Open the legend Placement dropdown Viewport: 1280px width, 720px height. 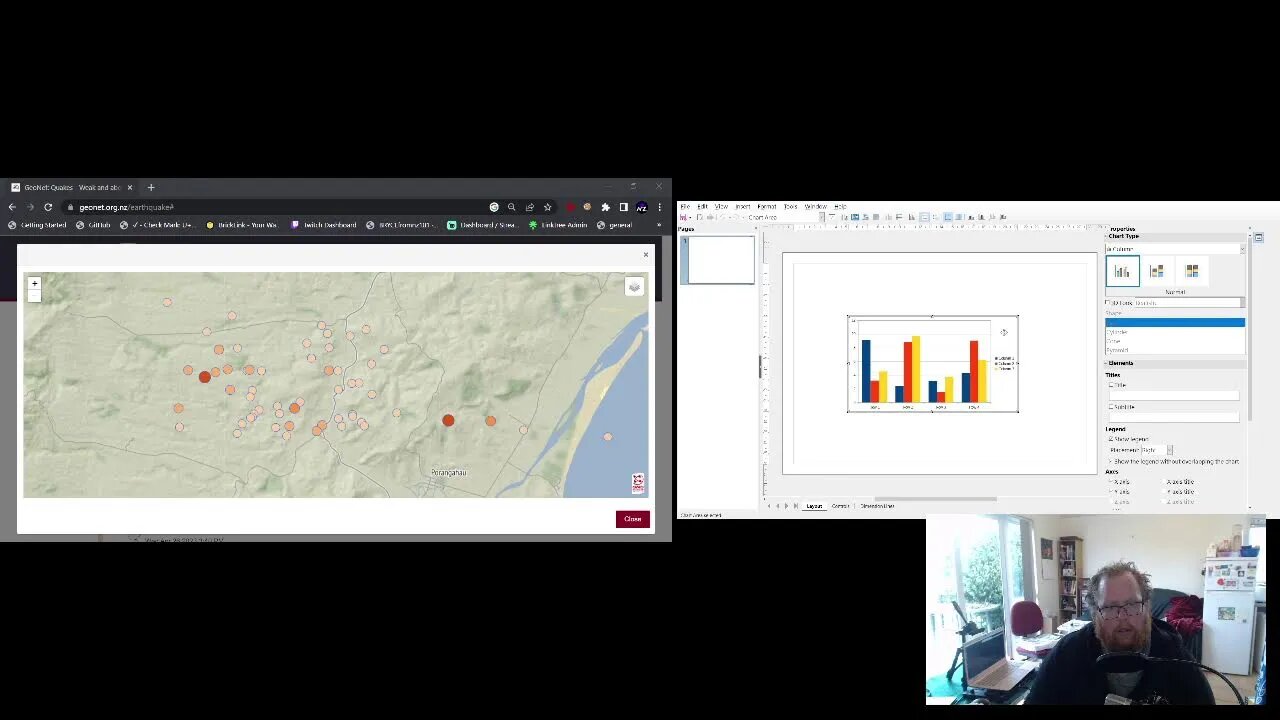(x=1156, y=450)
